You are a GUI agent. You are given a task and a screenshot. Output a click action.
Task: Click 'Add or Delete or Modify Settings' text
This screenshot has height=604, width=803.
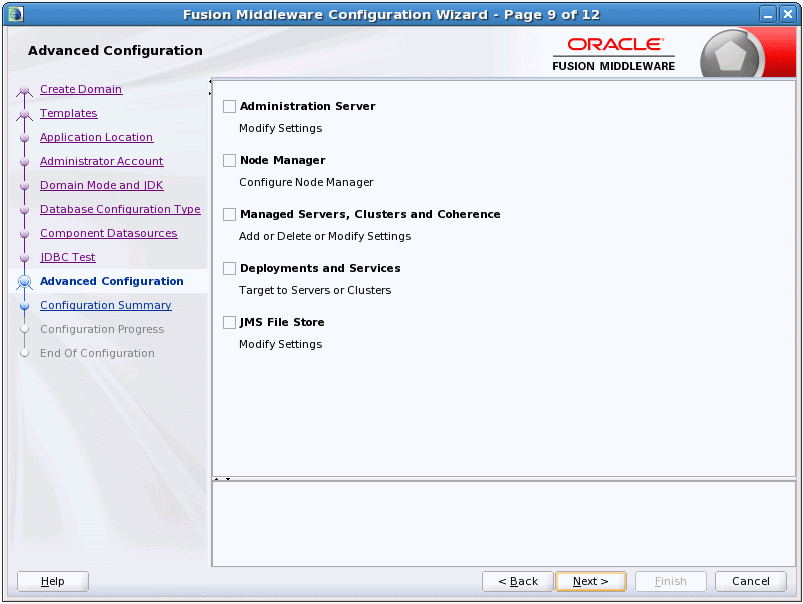click(325, 236)
